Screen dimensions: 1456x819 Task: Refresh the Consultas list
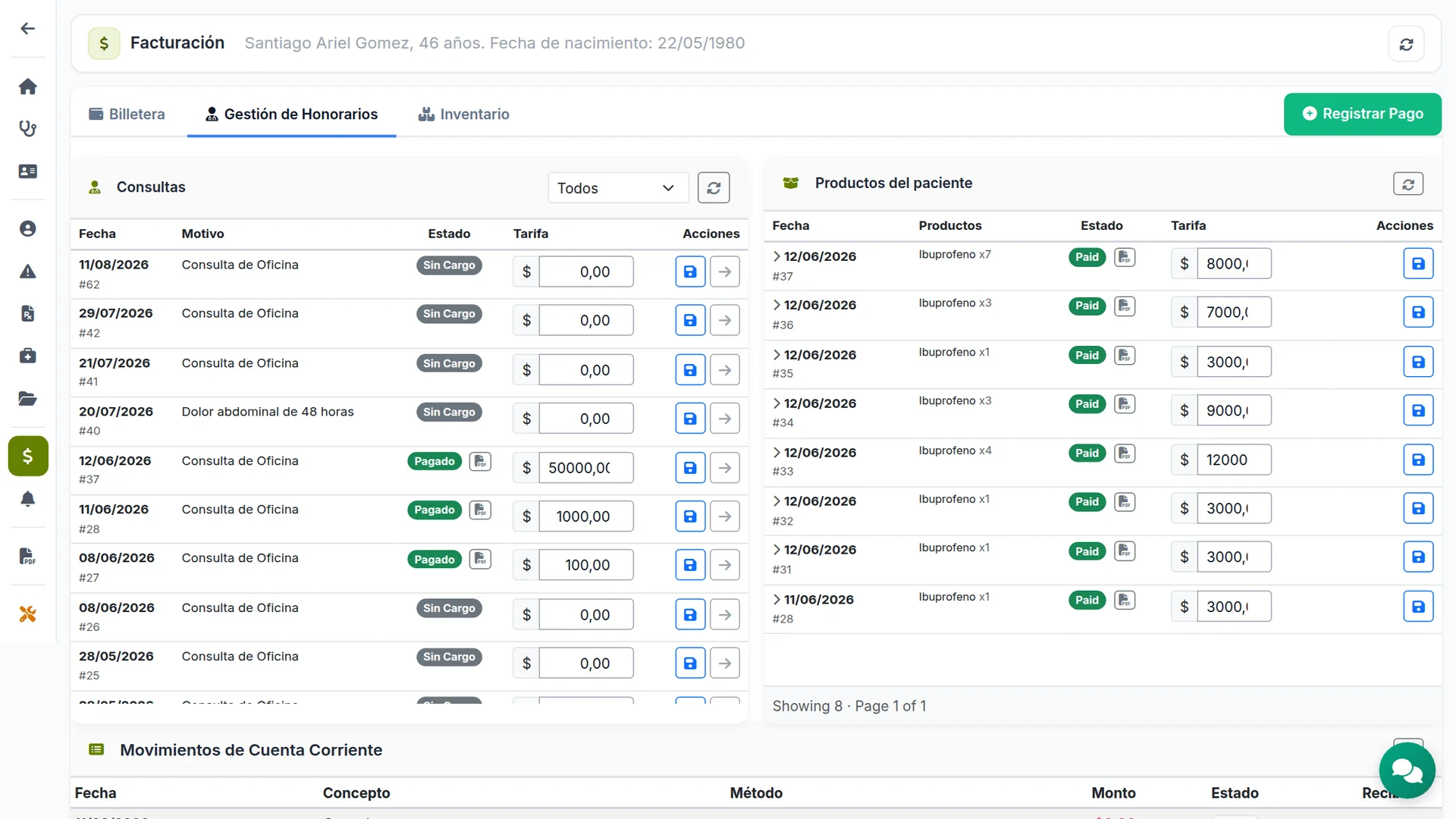tap(714, 188)
